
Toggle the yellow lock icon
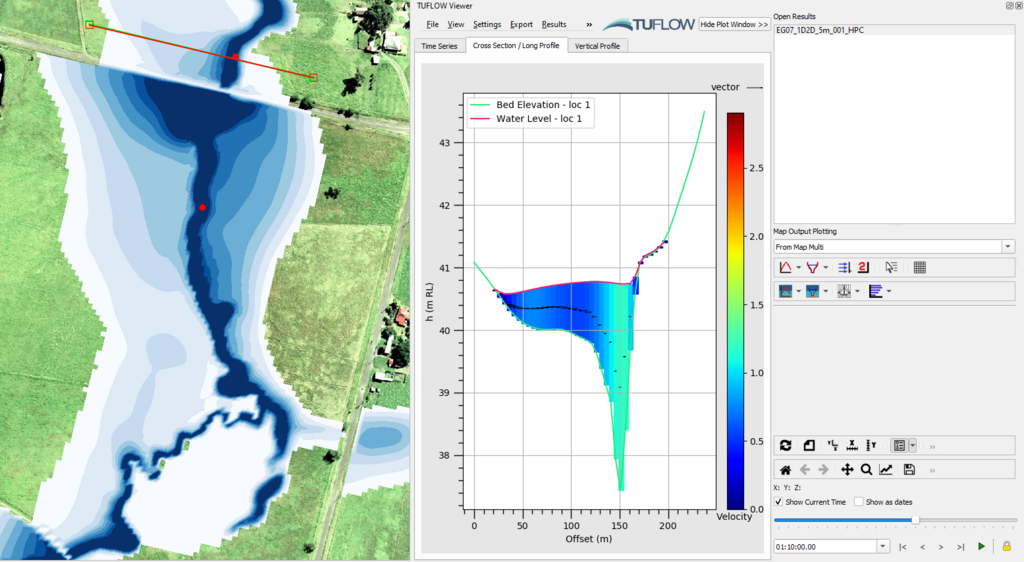pos(1006,546)
